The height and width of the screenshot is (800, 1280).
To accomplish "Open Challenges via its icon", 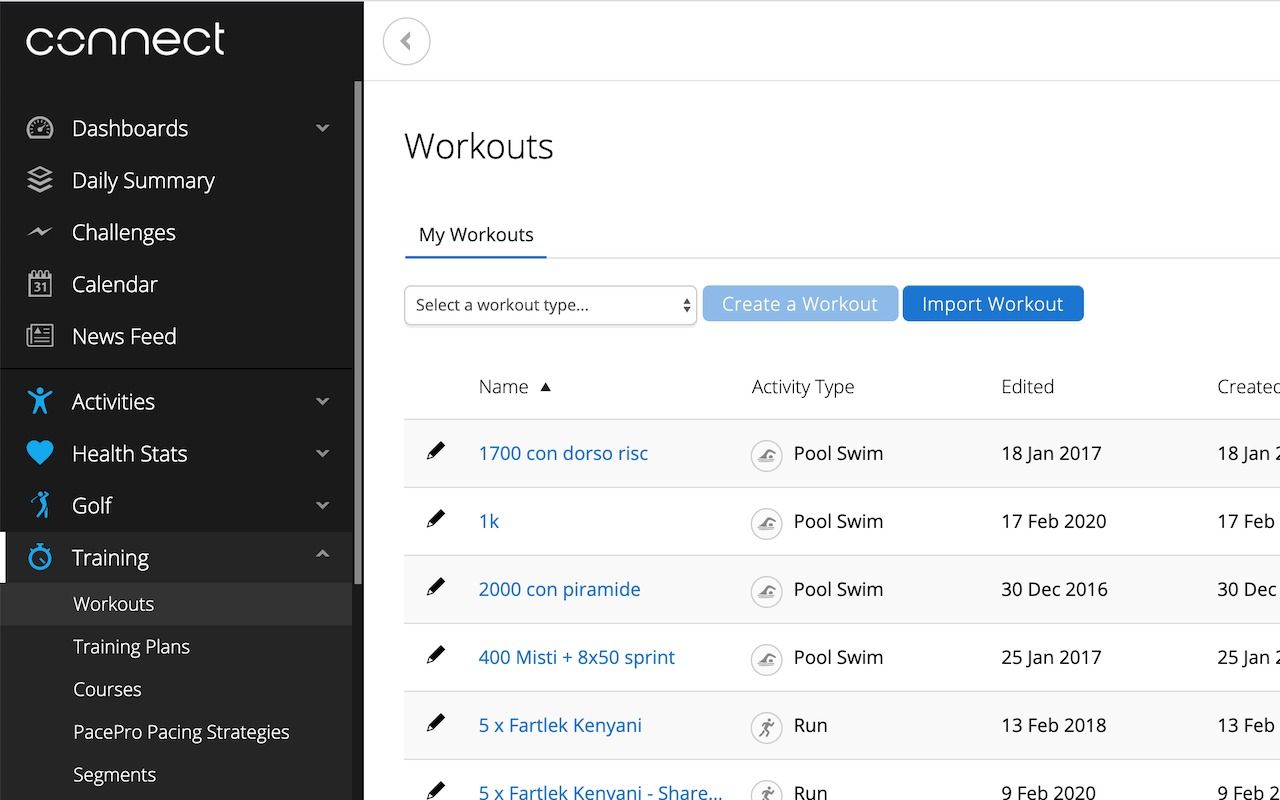I will pyautogui.click(x=38, y=232).
